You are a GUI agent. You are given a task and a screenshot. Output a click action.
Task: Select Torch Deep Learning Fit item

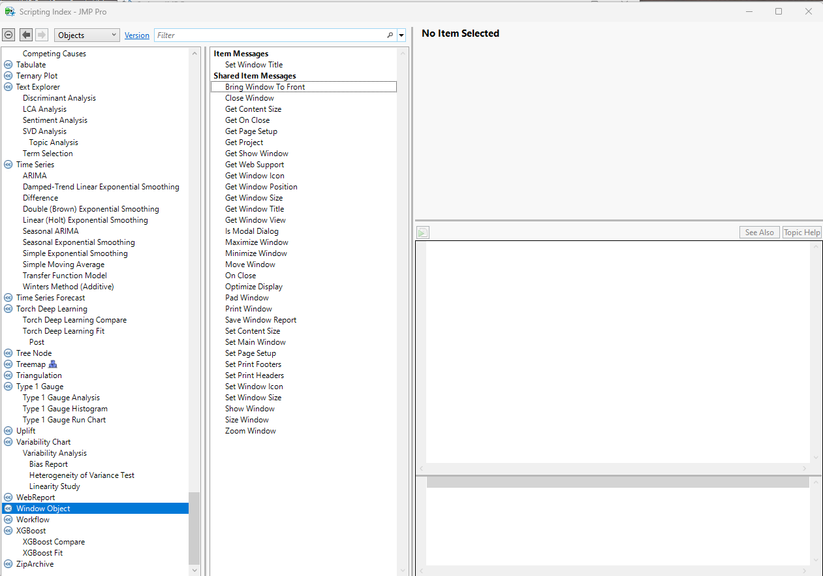[x=64, y=331]
